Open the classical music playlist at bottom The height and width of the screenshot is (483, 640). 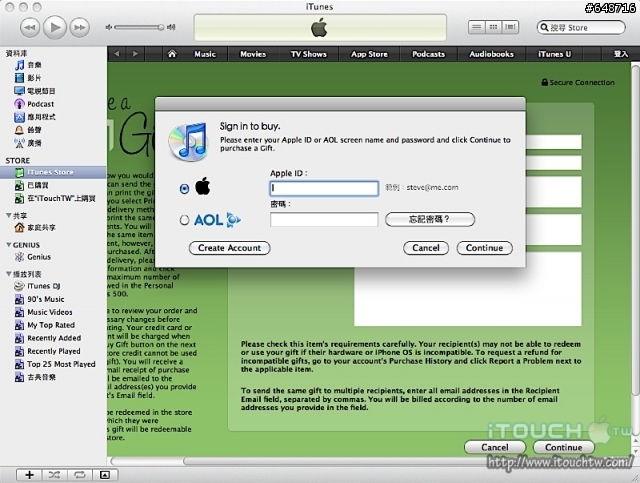[35, 378]
